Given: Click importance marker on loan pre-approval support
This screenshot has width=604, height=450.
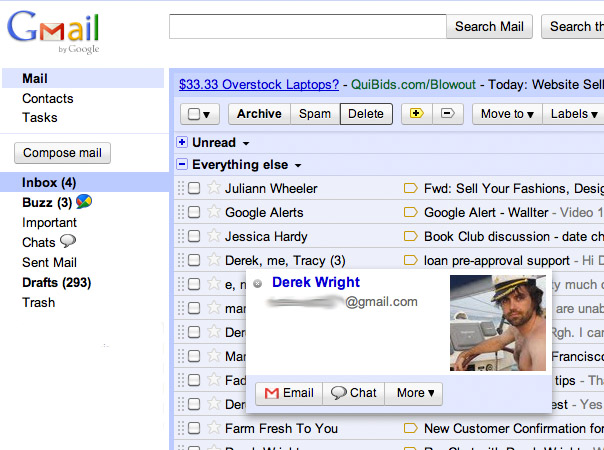Looking at the screenshot, I should [410, 260].
